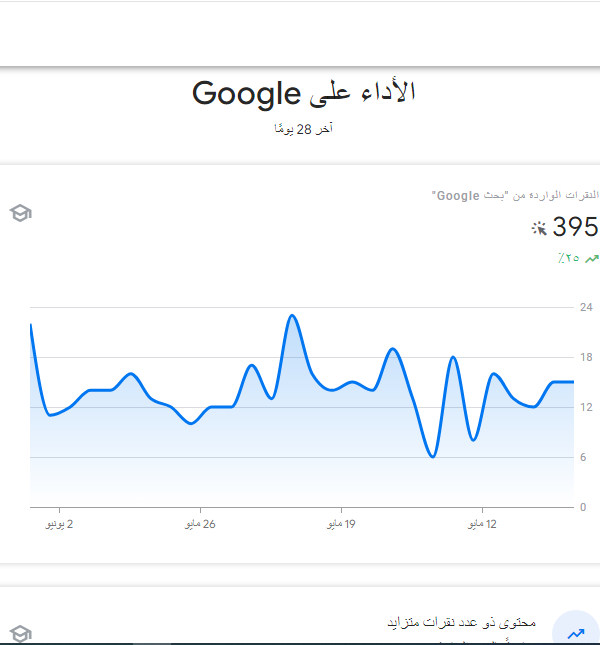Click the 395 clicks total number

coord(575,227)
